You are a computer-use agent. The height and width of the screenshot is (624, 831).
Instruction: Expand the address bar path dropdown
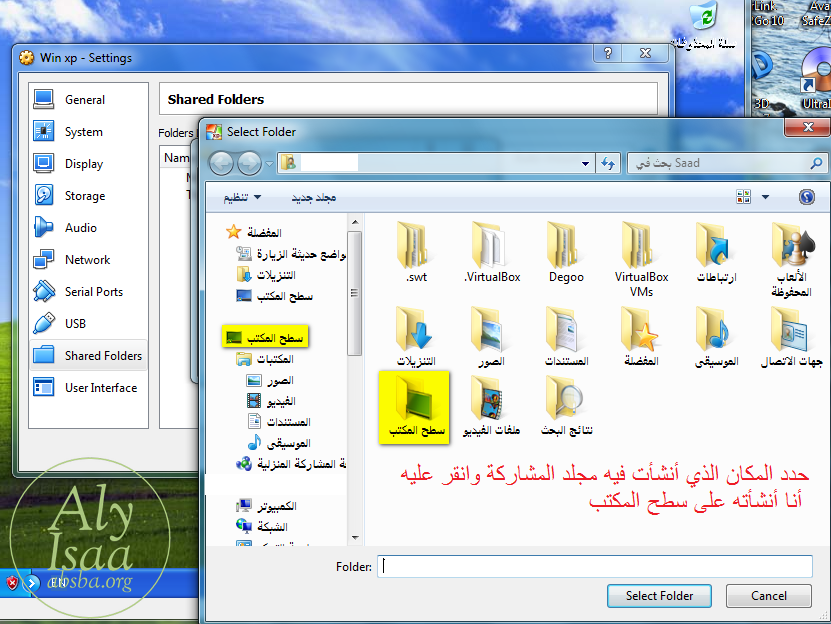[x=586, y=163]
